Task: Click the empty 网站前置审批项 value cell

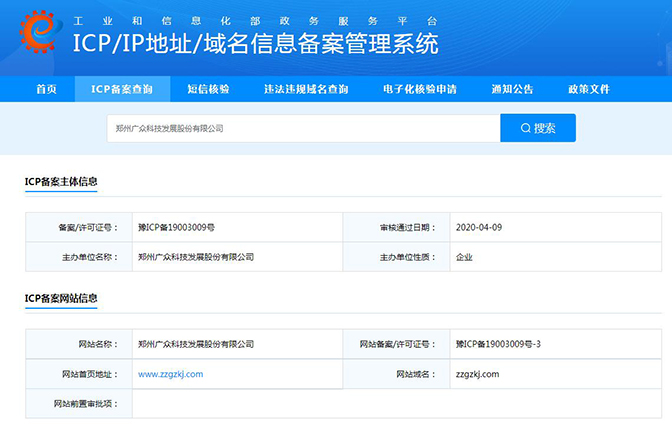Action: (x=238, y=403)
